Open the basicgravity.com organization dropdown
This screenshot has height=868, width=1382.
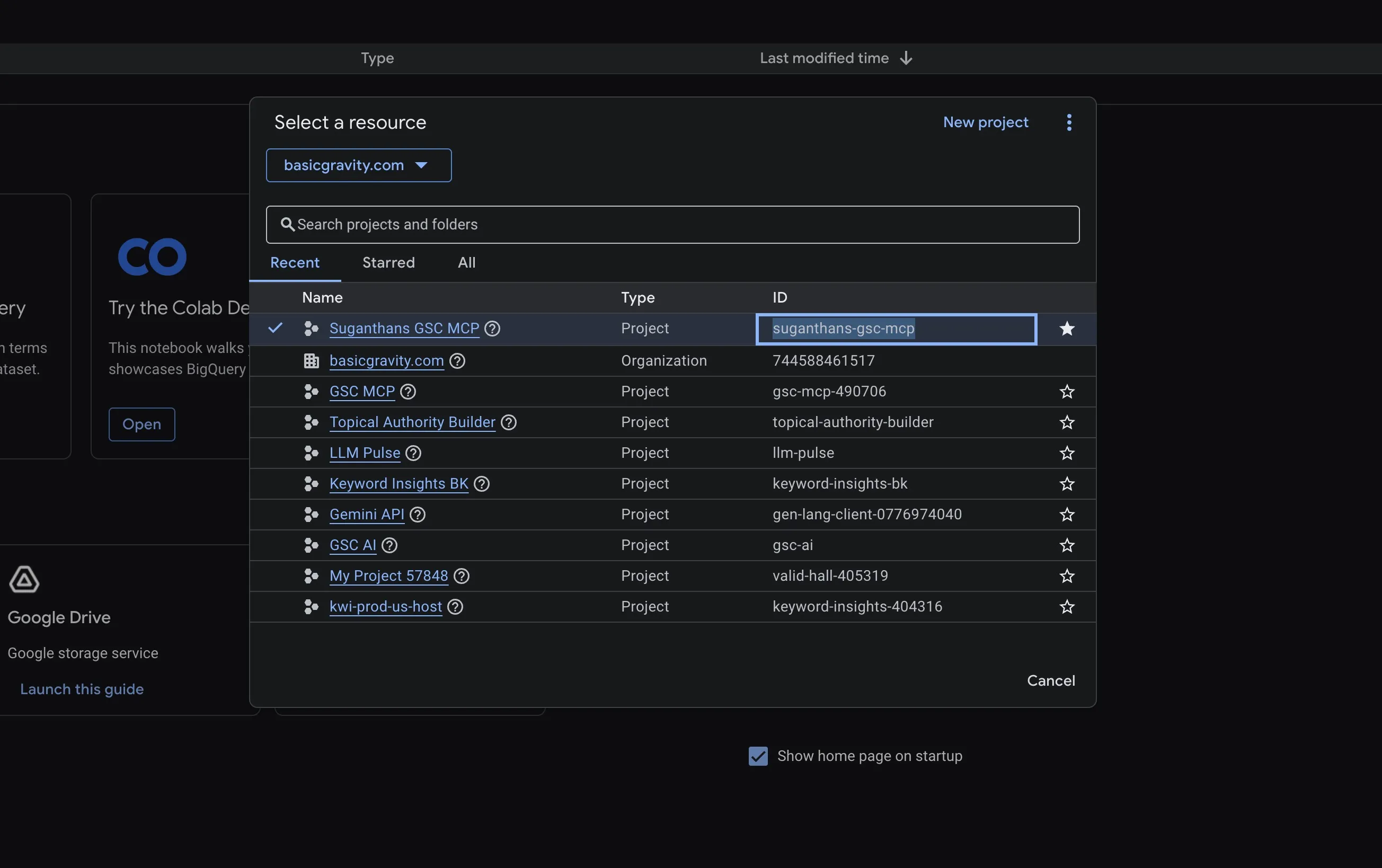click(x=359, y=165)
